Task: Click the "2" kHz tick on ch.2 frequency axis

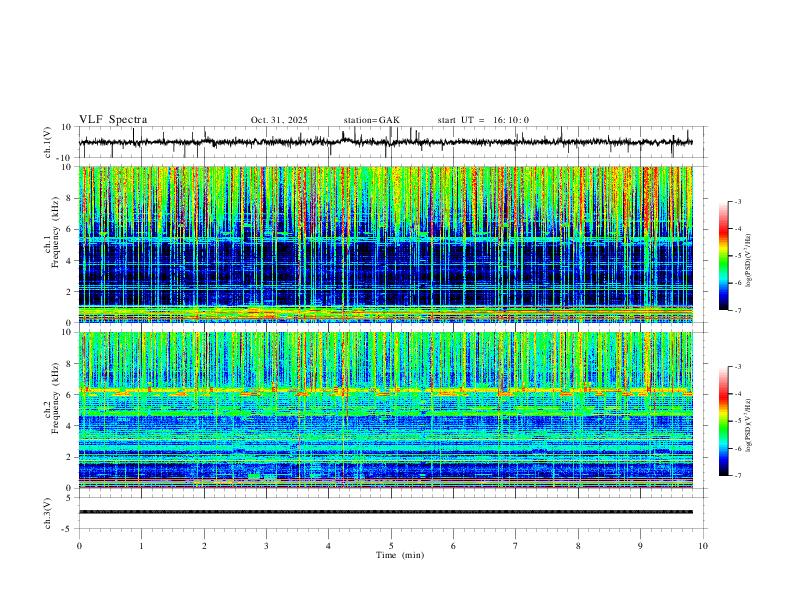Action: [x=71, y=457]
